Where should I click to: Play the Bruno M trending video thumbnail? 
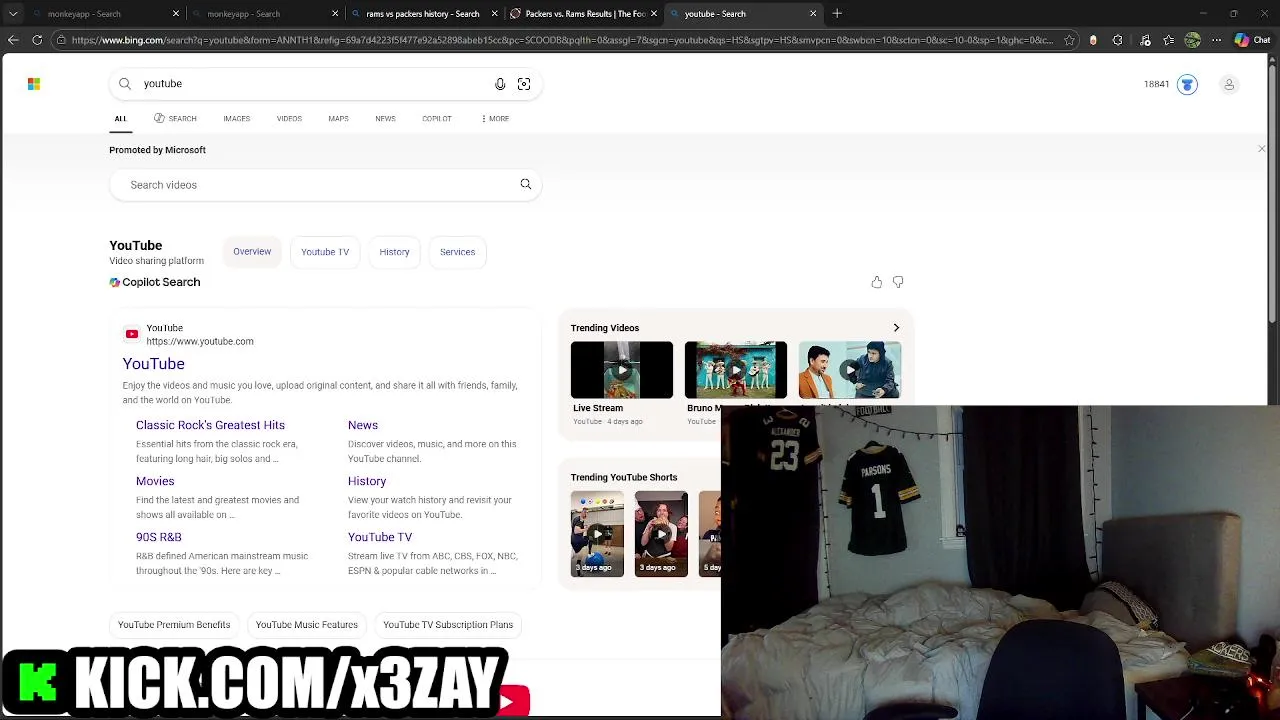736,370
